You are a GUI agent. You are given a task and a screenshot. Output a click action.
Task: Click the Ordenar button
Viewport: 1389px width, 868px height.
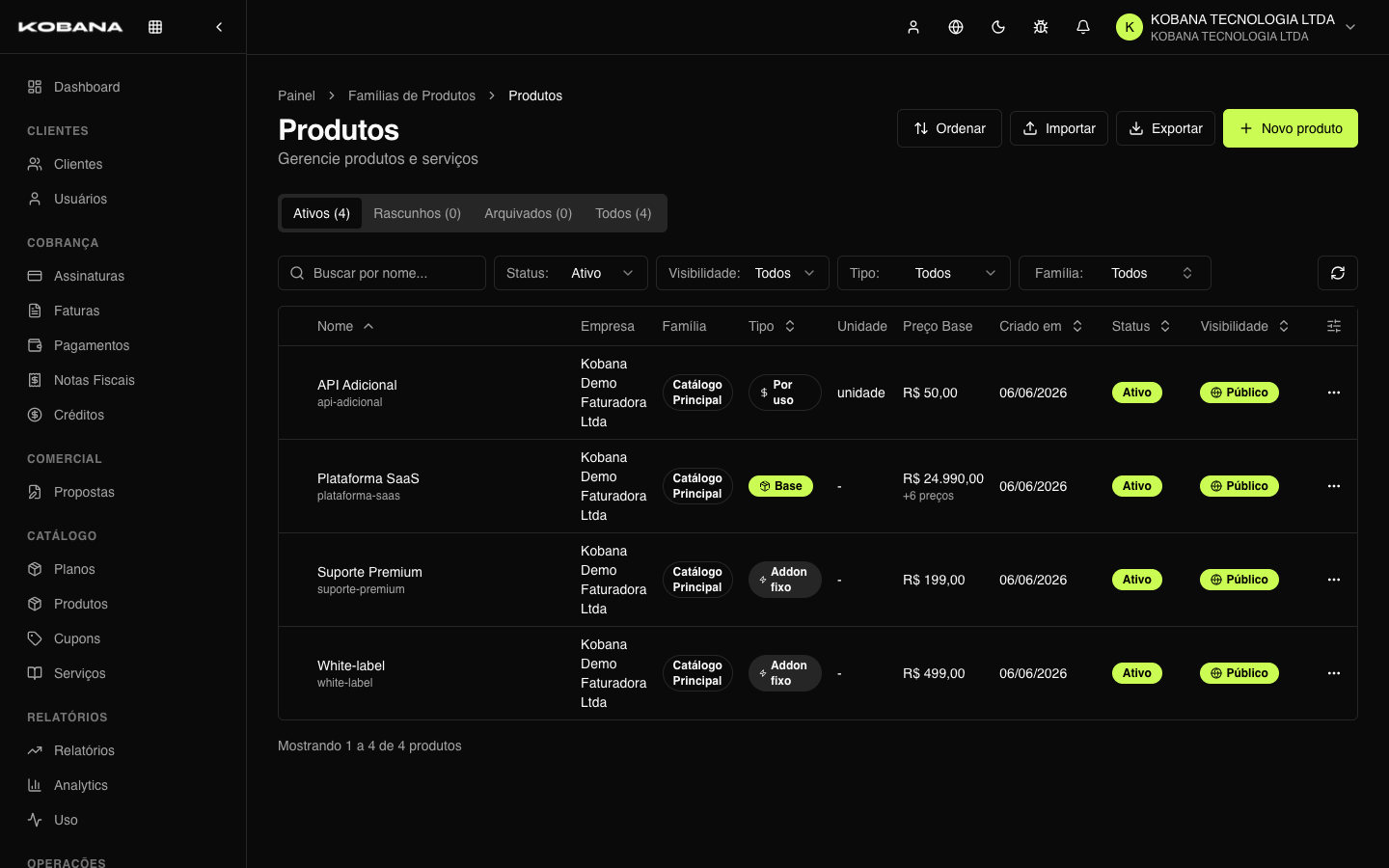point(949,128)
